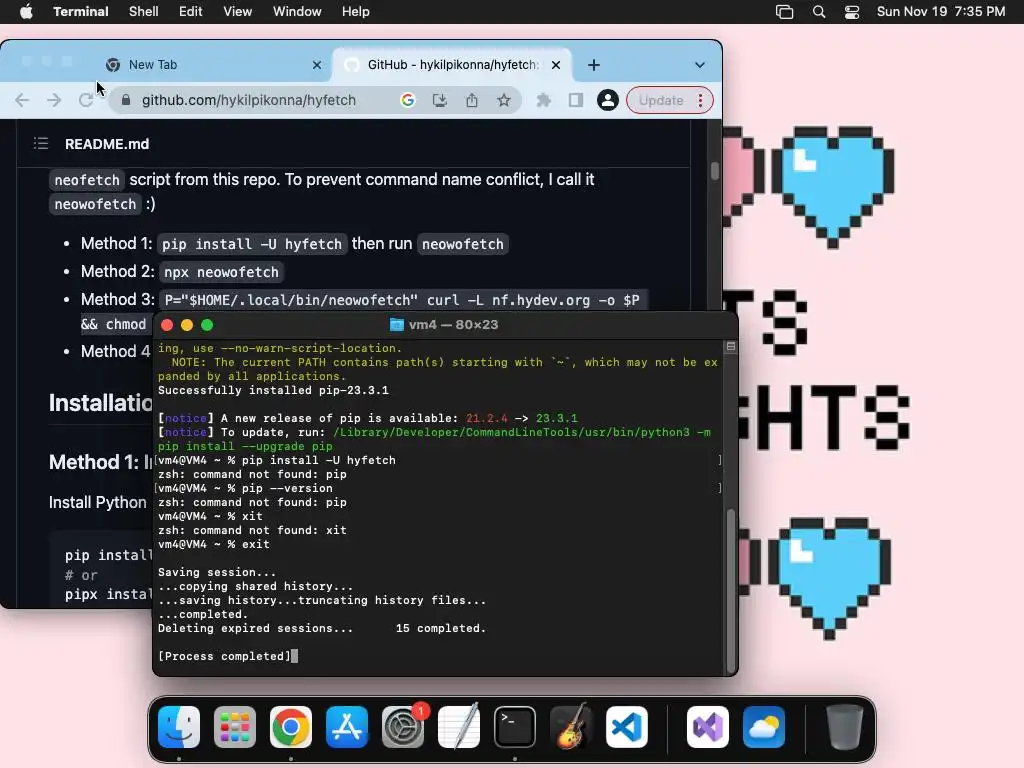The width and height of the screenshot is (1024, 768).
Task: Open TextEdit from the Dock
Action: point(458,727)
